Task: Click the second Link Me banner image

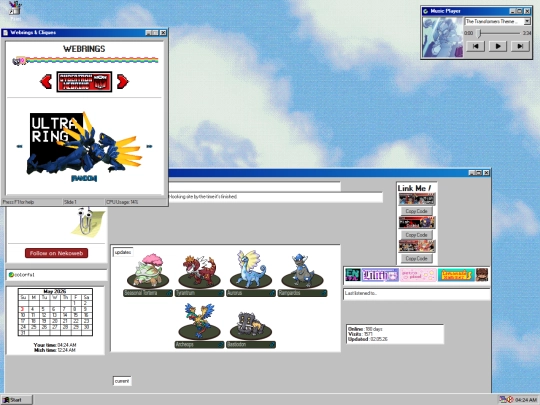Action: tap(417, 222)
